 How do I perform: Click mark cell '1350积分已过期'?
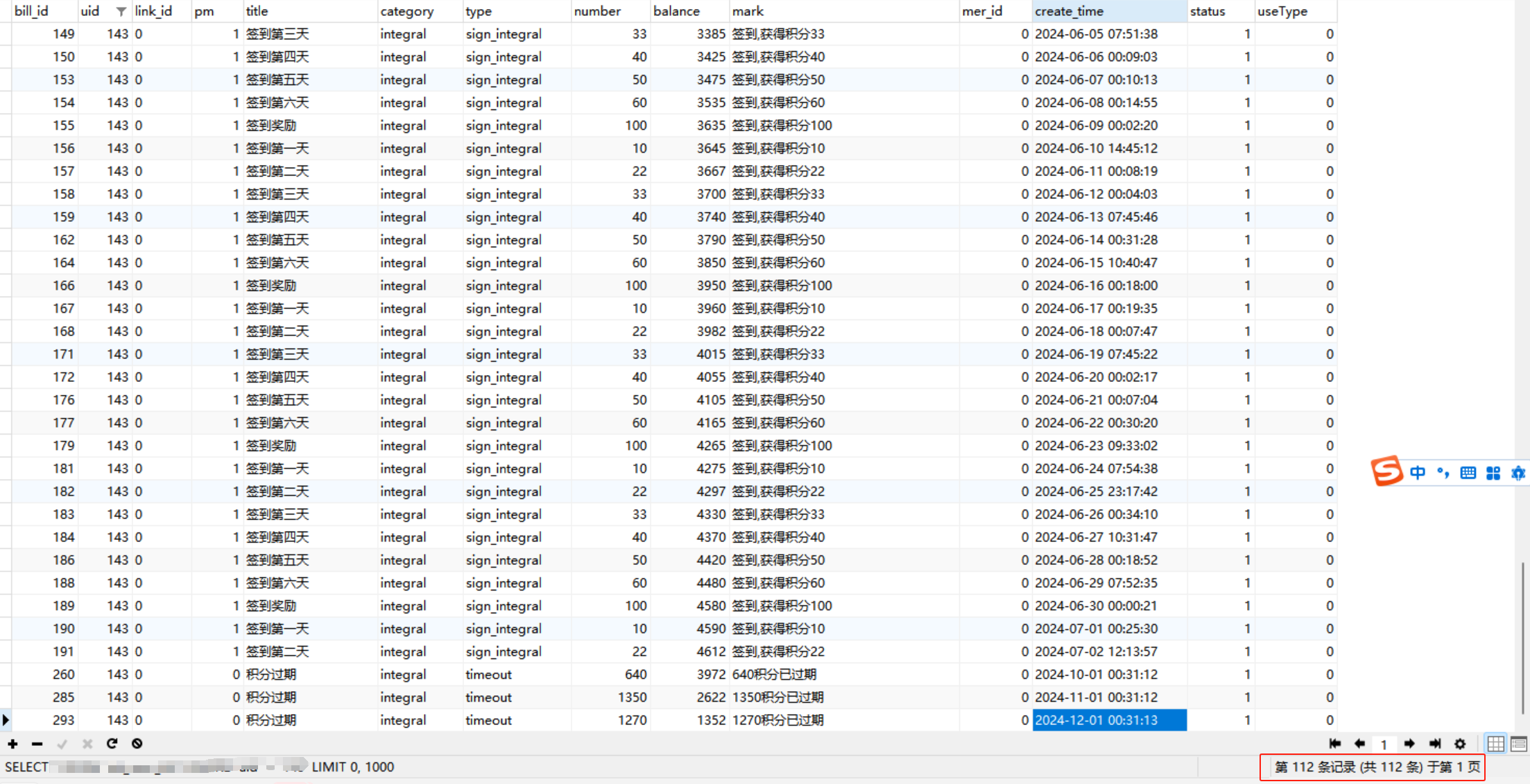pyautogui.click(x=844, y=697)
